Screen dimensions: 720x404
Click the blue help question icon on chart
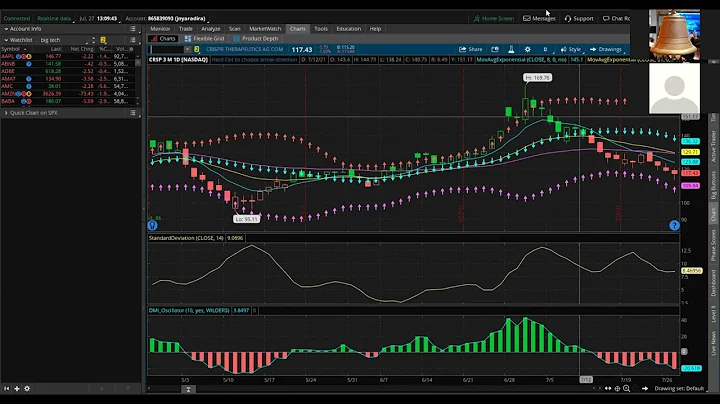(674, 225)
